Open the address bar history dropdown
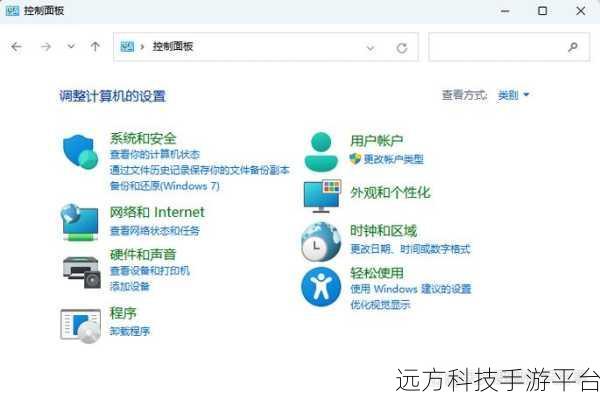600x399 pixels. [370, 48]
